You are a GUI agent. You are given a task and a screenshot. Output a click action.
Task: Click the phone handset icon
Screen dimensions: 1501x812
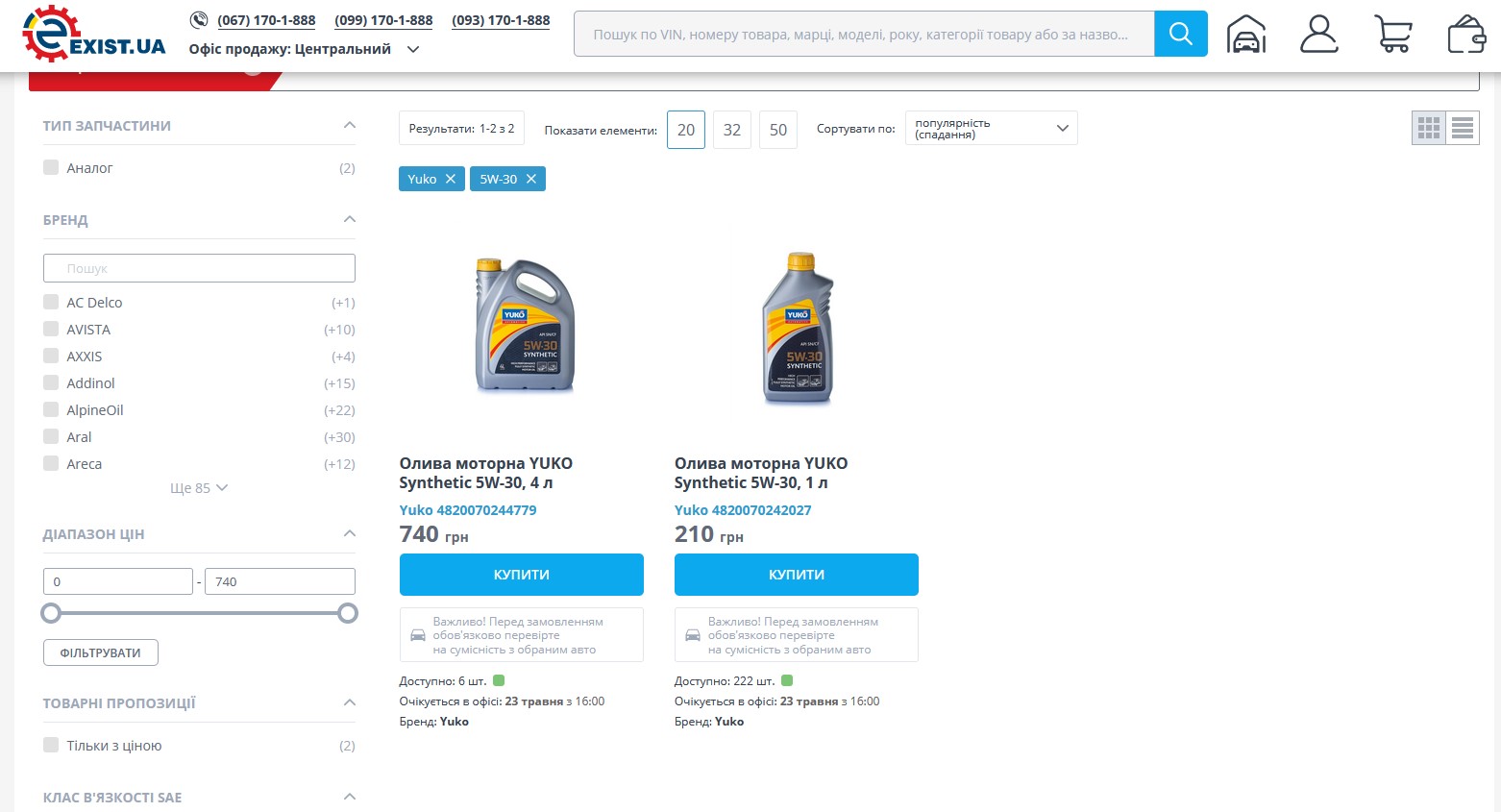tap(199, 19)
